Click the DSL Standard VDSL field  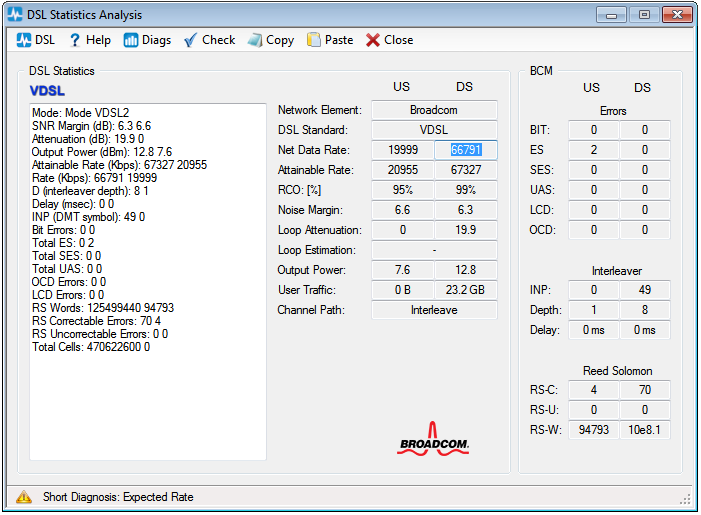434,130
